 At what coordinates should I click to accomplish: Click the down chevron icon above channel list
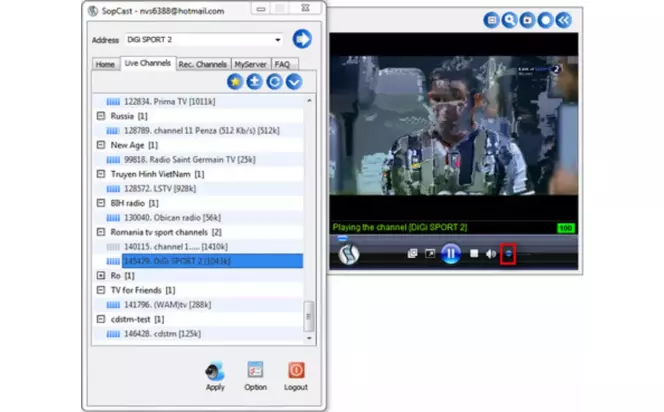pos(294,82)
